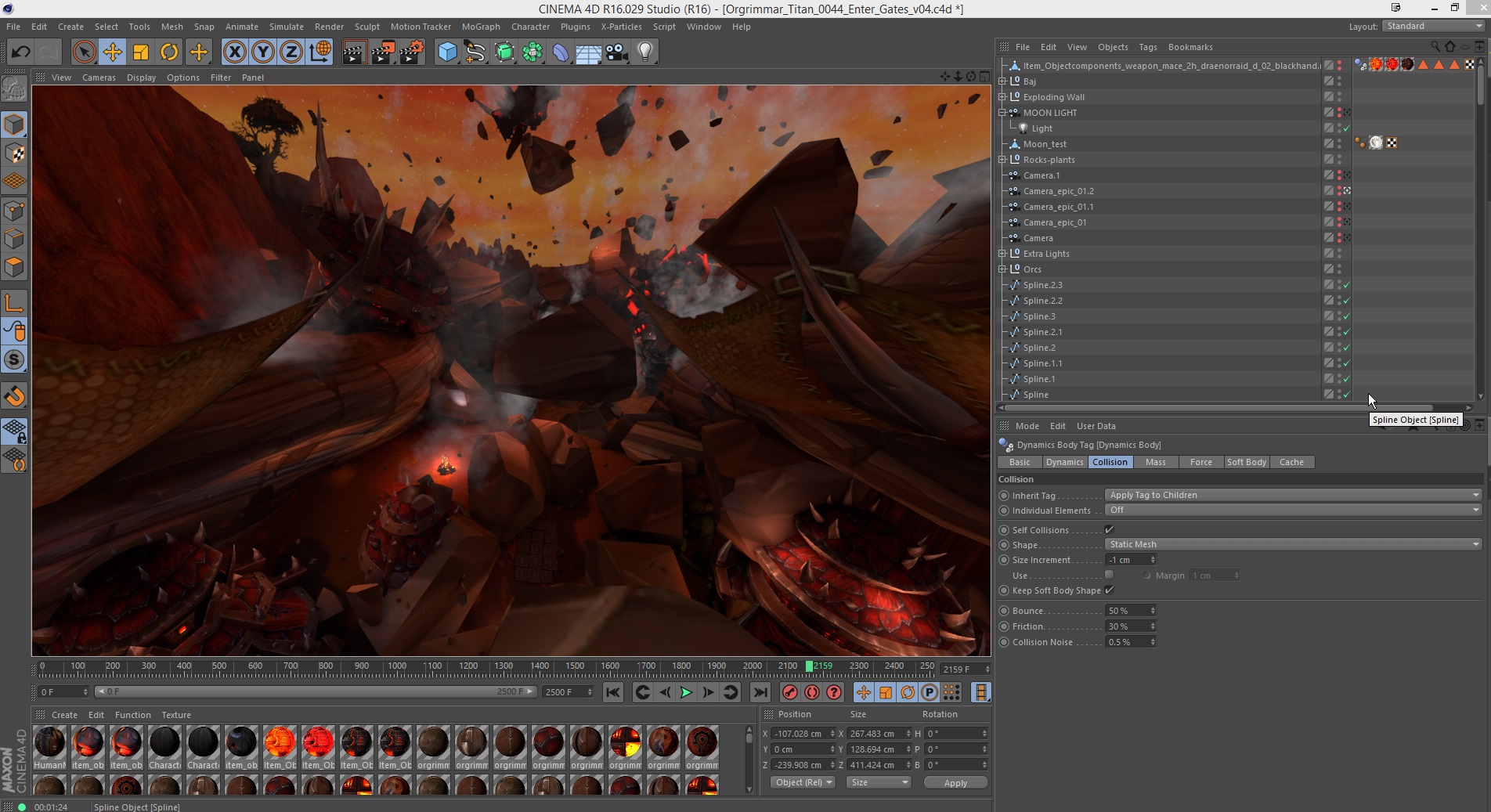Viewport: 1491px width, 812px height.
Task: Open Inherit Tag dropdown
Action: (1293, 495)
